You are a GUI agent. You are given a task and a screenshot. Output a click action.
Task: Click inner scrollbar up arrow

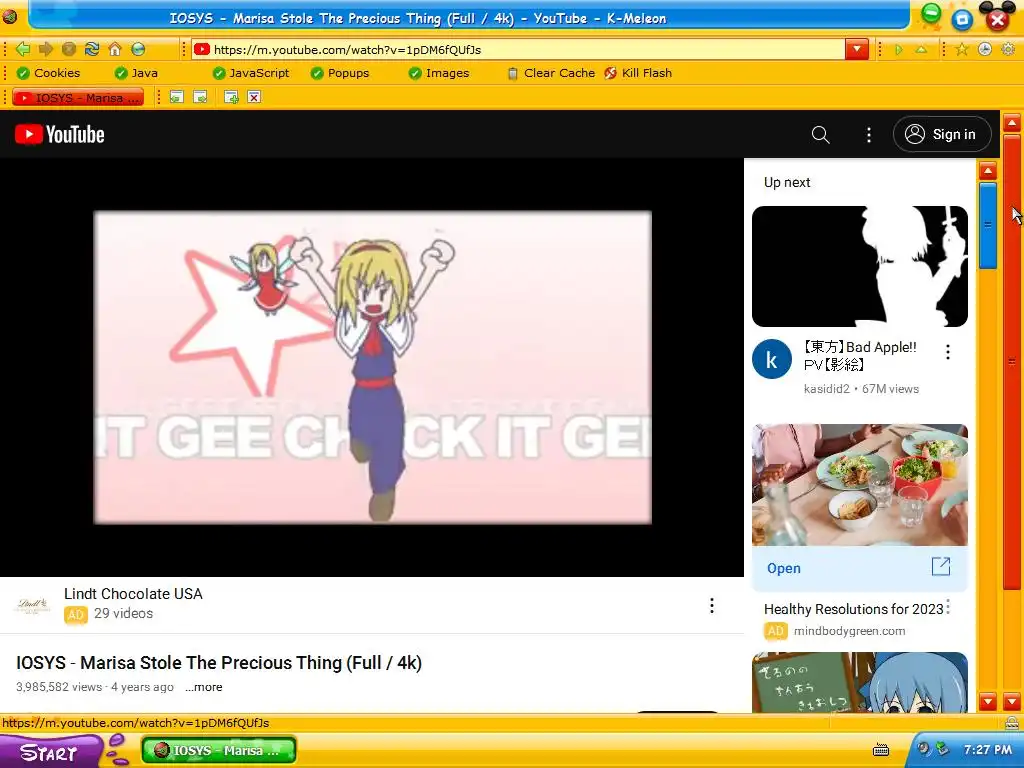[x=988, y=171]
